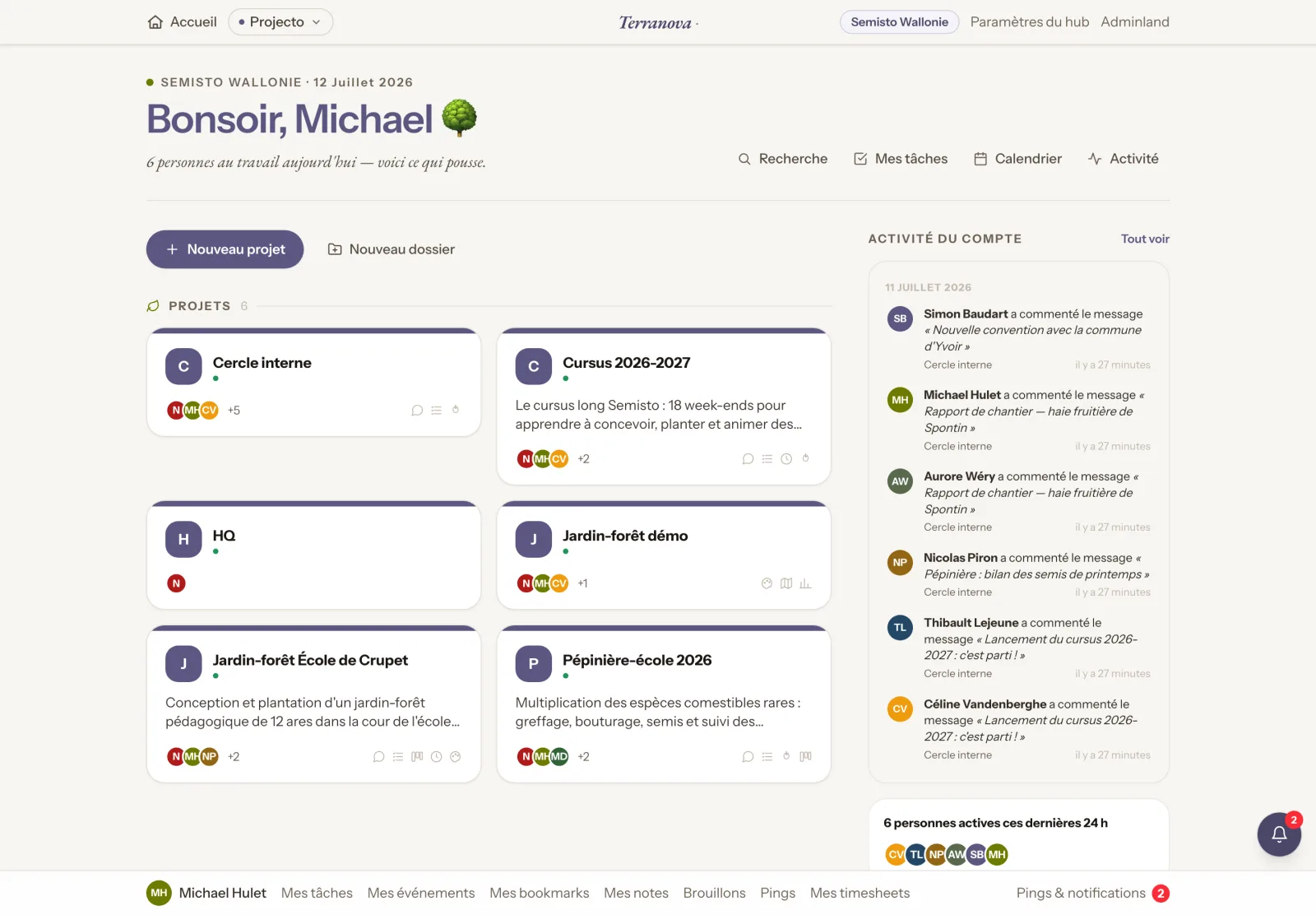The height and width of the screenshot is (915, 1316).
Task: Open Mes événements in the bottom bar
Action: click(421, 894)
